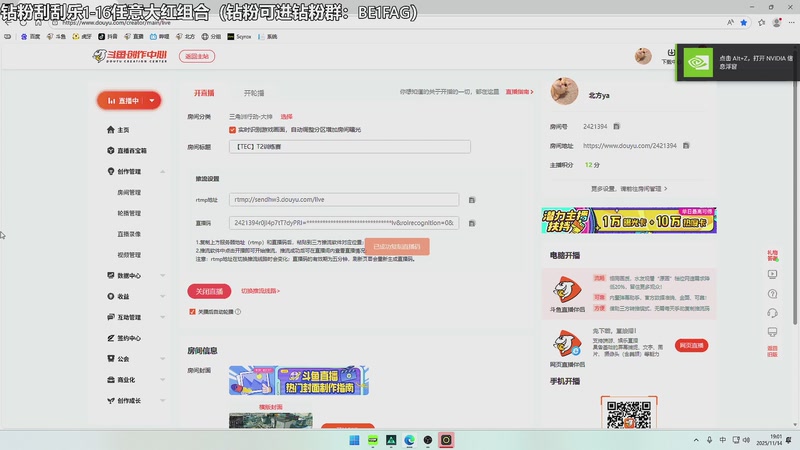Click the NVIDIA overlay notification icon
The image size is (800, 450).
[698, 62]
